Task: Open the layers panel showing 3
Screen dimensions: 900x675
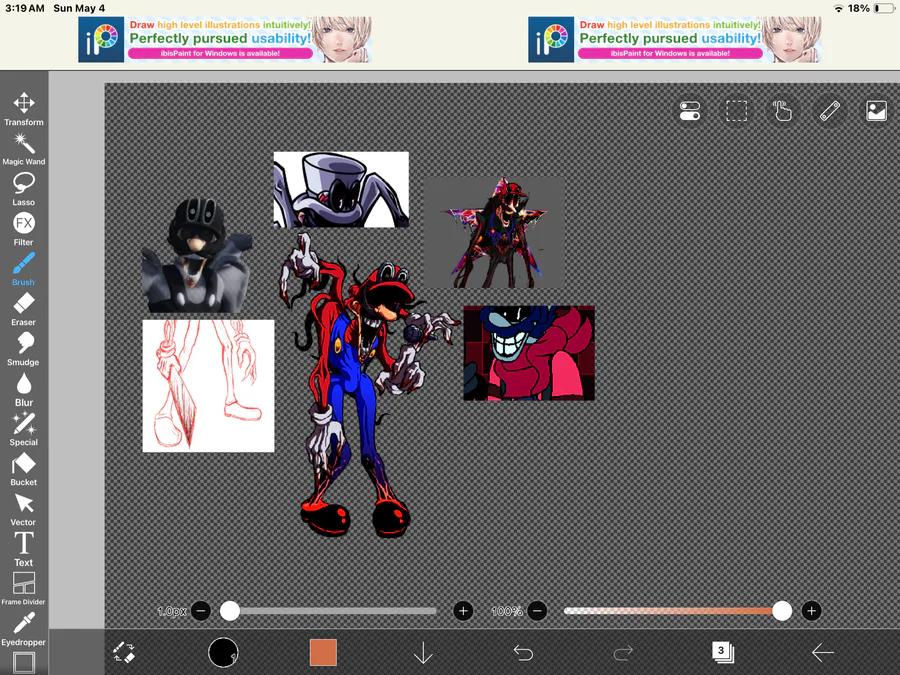Action: (x=723, y=652)
